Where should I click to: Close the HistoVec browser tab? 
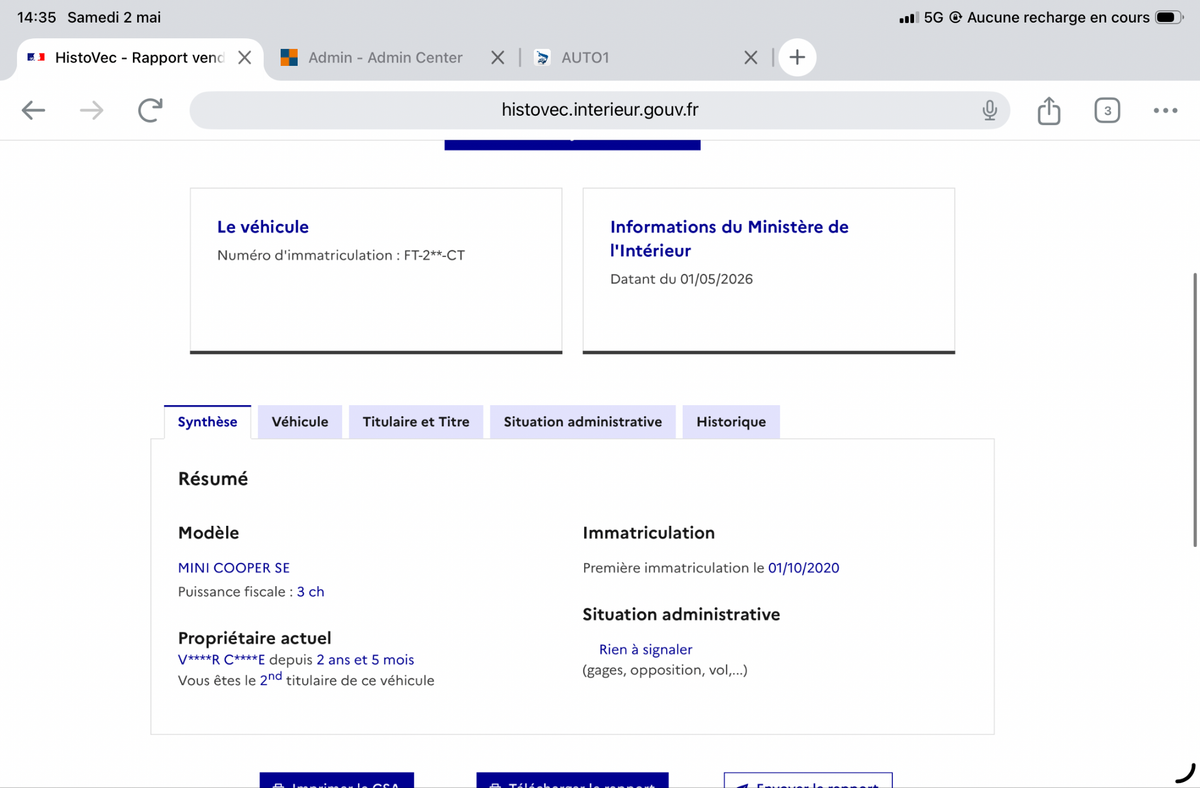[244, 57]
